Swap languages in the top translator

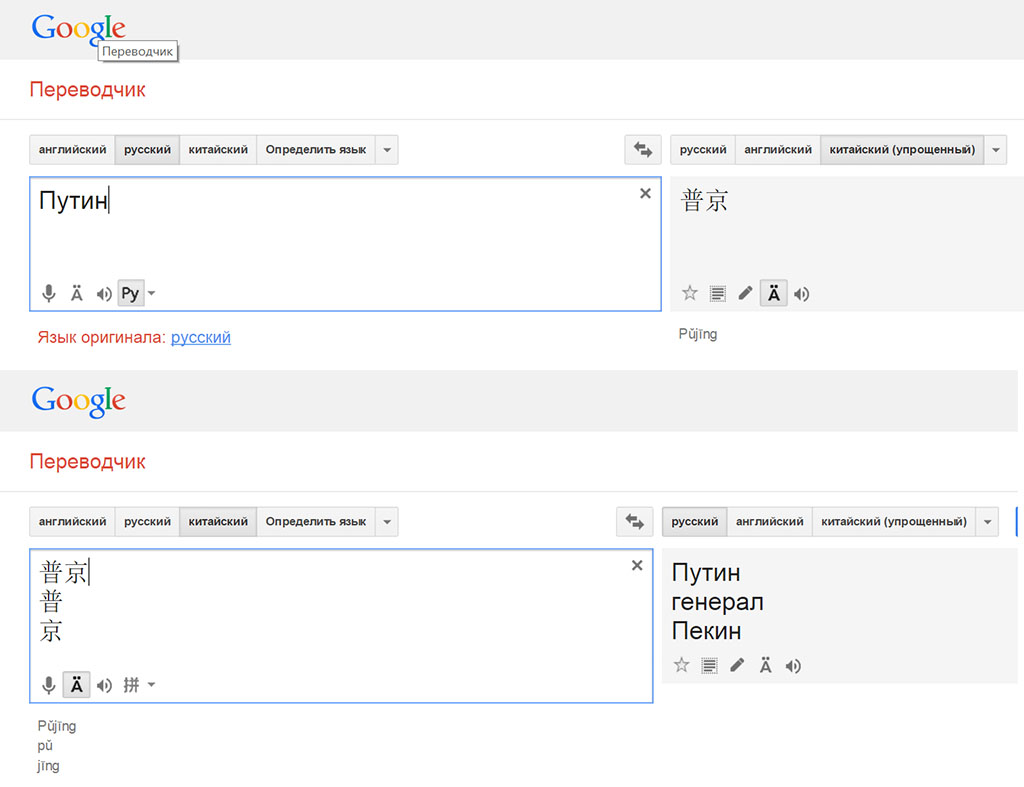(x=643, y=150)
